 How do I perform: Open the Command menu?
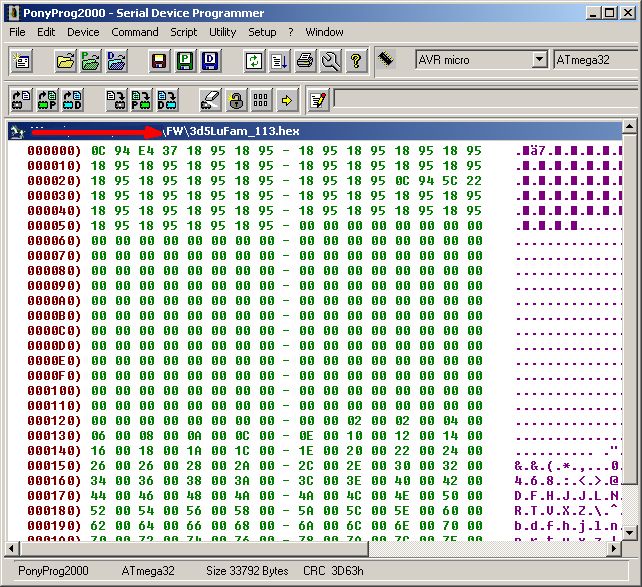[x=135, y=32]
